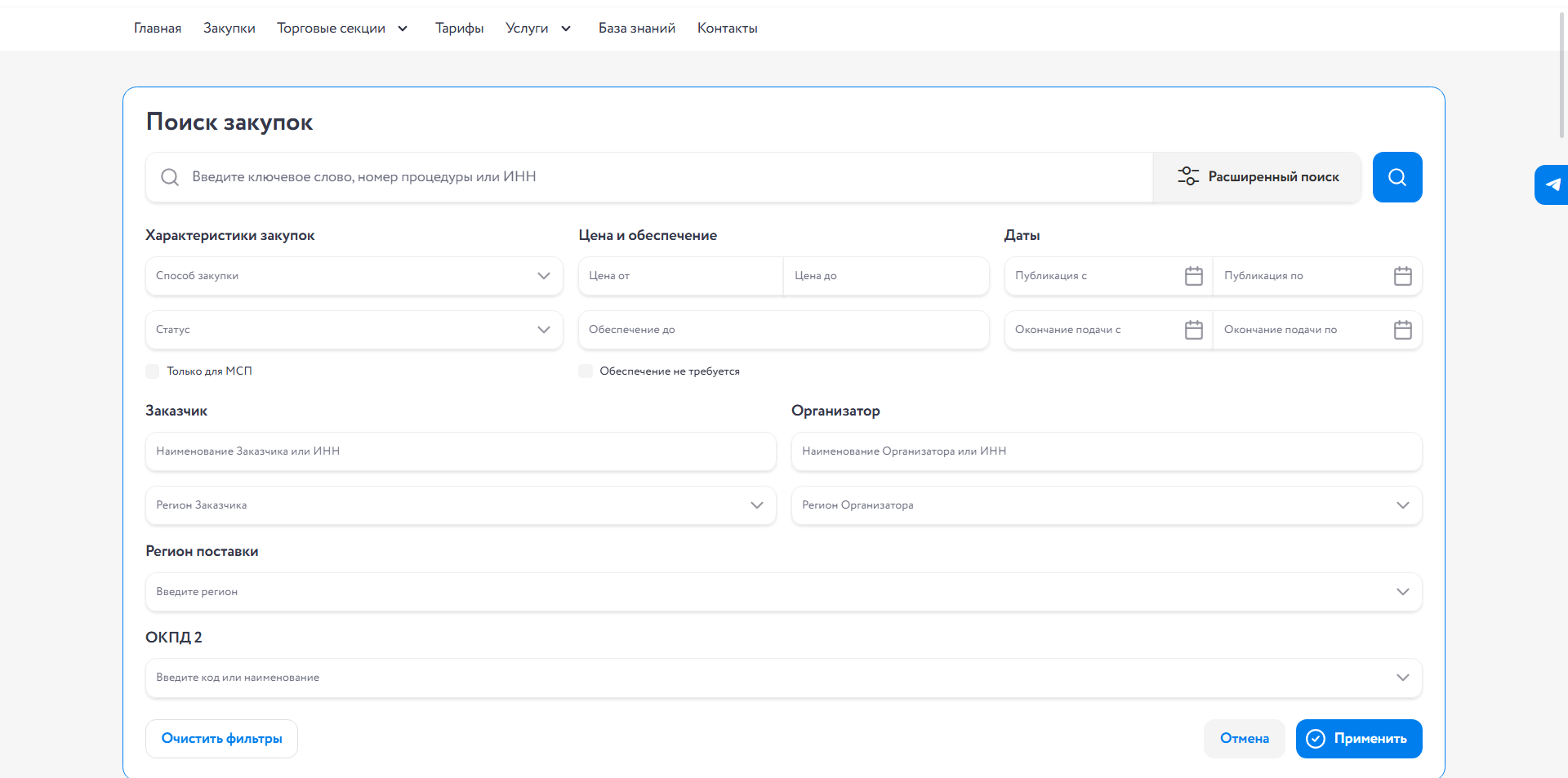Tick the Только для МСП checkbox
The height and width of the screenshot is (778, 1568).
click(153, 371)
